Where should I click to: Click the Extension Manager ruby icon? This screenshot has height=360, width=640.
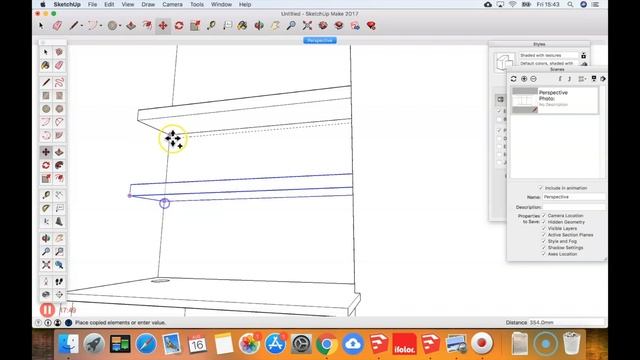[x=371, y=26]
